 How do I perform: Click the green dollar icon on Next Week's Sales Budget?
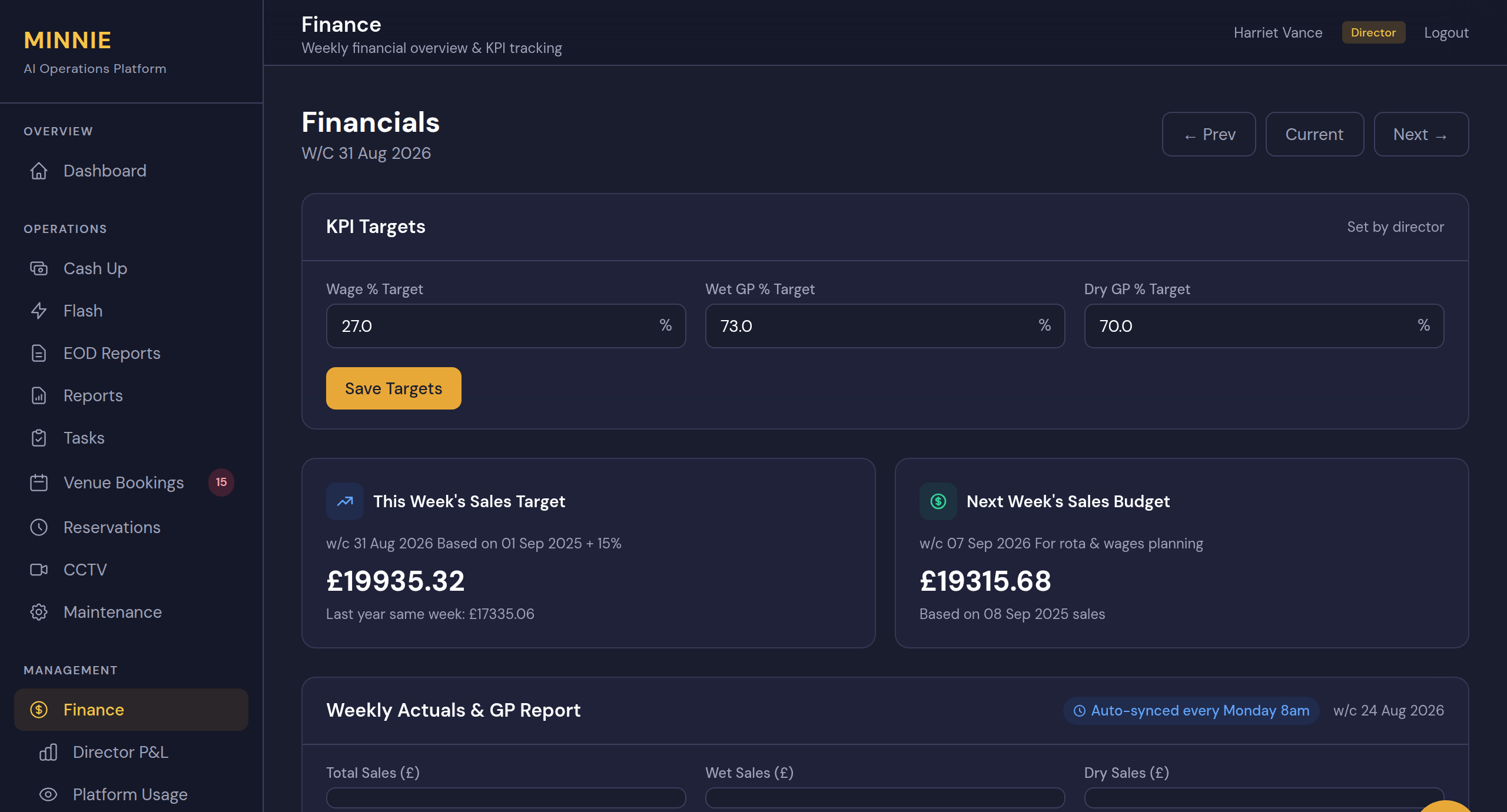pyautogui.click(x=938, y=501)
